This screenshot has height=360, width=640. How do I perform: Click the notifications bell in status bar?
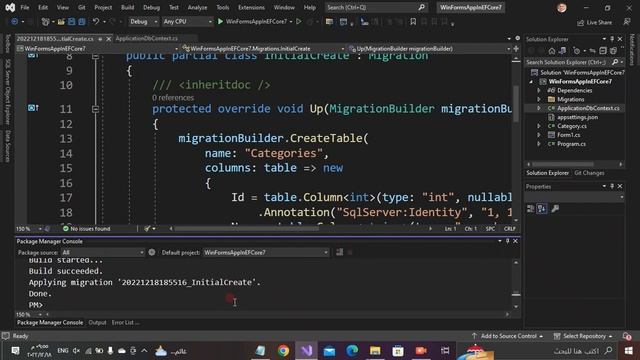627,336
